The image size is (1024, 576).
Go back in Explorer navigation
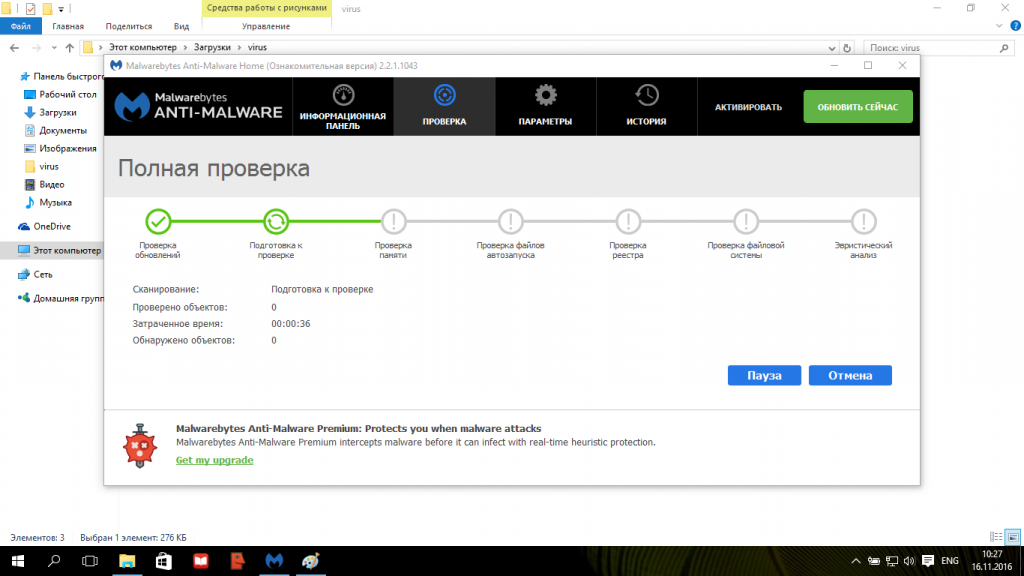coord(14,48)
